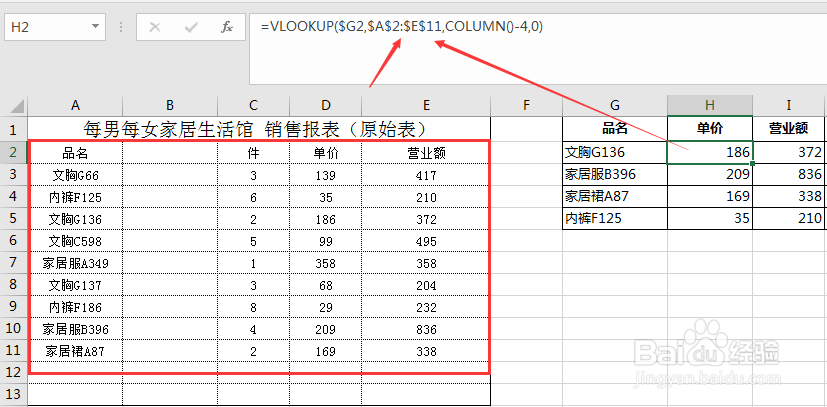Click the 营业额 header in column I

(788, 129)
